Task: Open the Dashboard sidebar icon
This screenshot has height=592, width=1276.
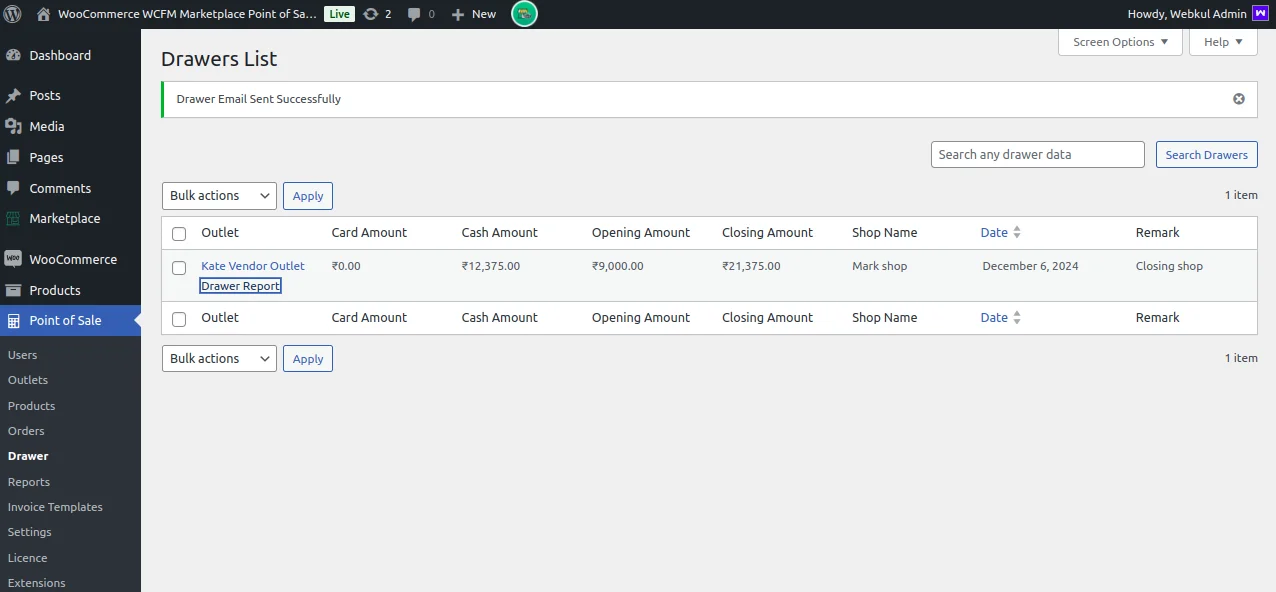Action: click(x=14, y=56)
